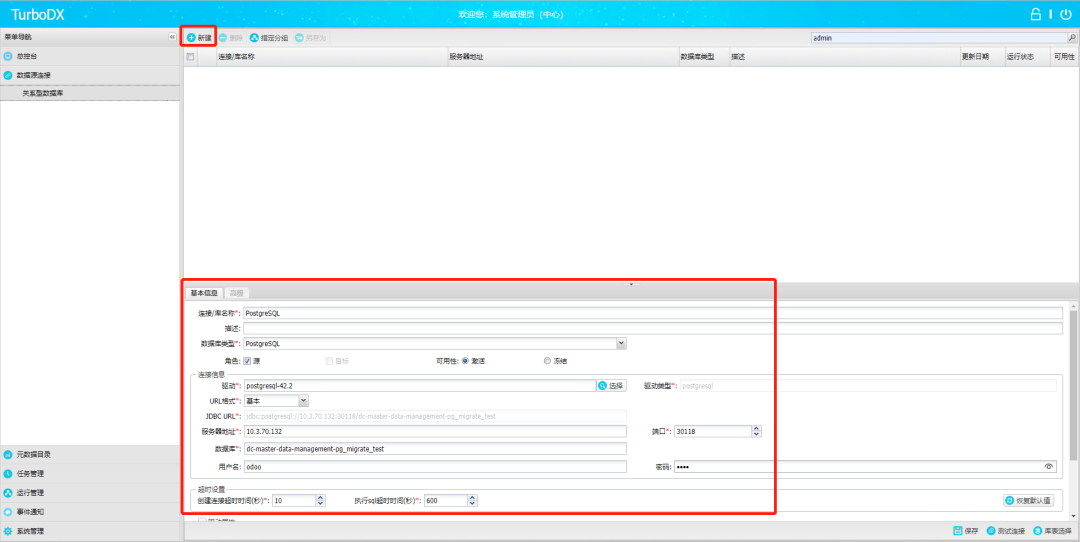Click the 密码 password field
The height and width of the screenshot is (542, 1080).
click(x=858, y=466)
